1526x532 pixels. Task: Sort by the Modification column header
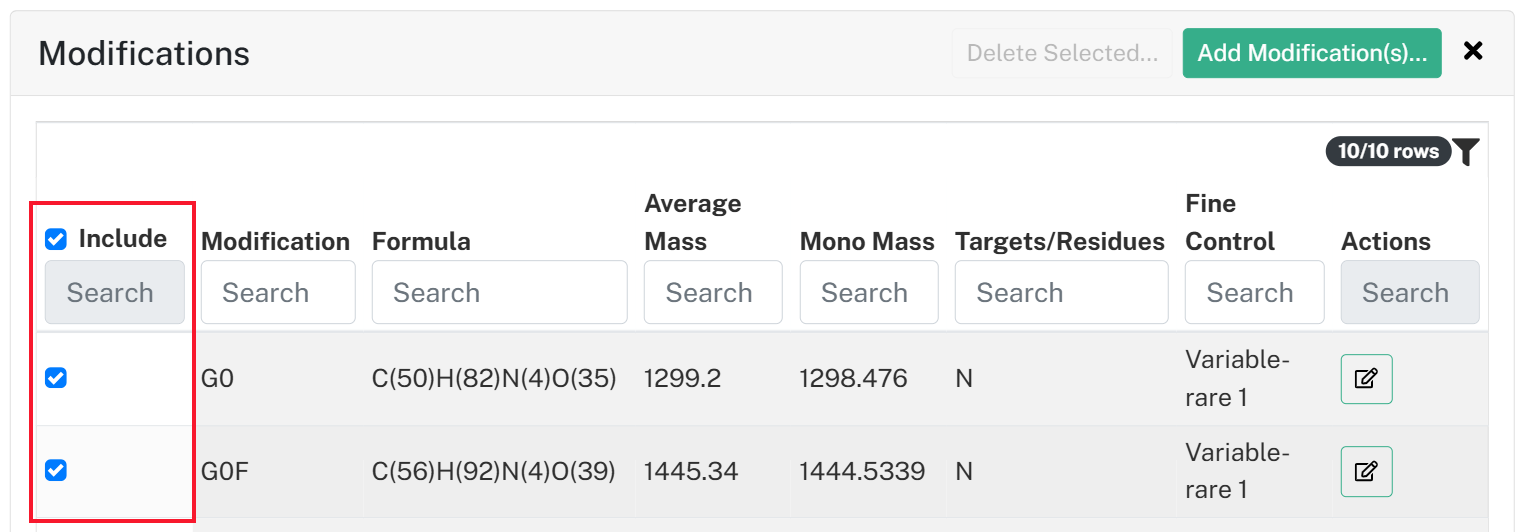(276, 242)
